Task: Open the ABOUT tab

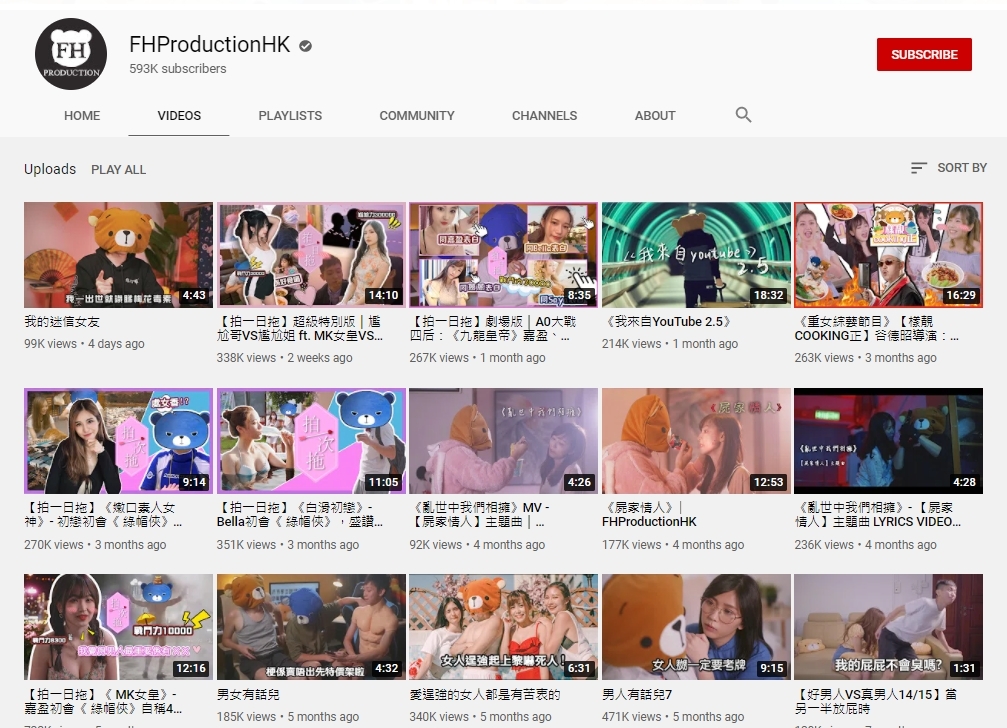Action: coord(655,116)
